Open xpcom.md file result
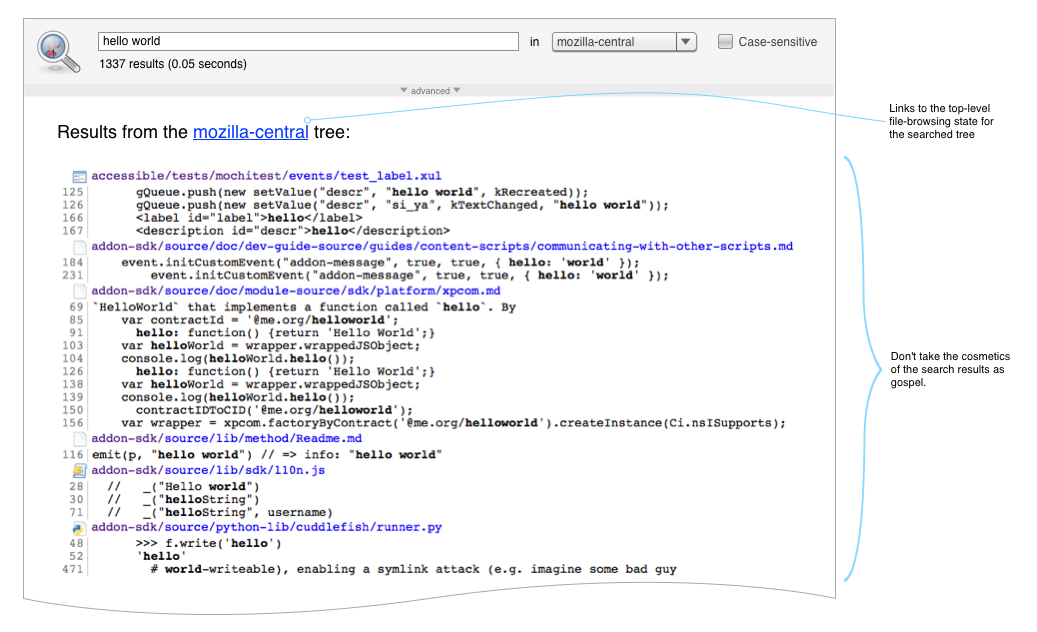Screen dimensions: 1037x632 296,291
